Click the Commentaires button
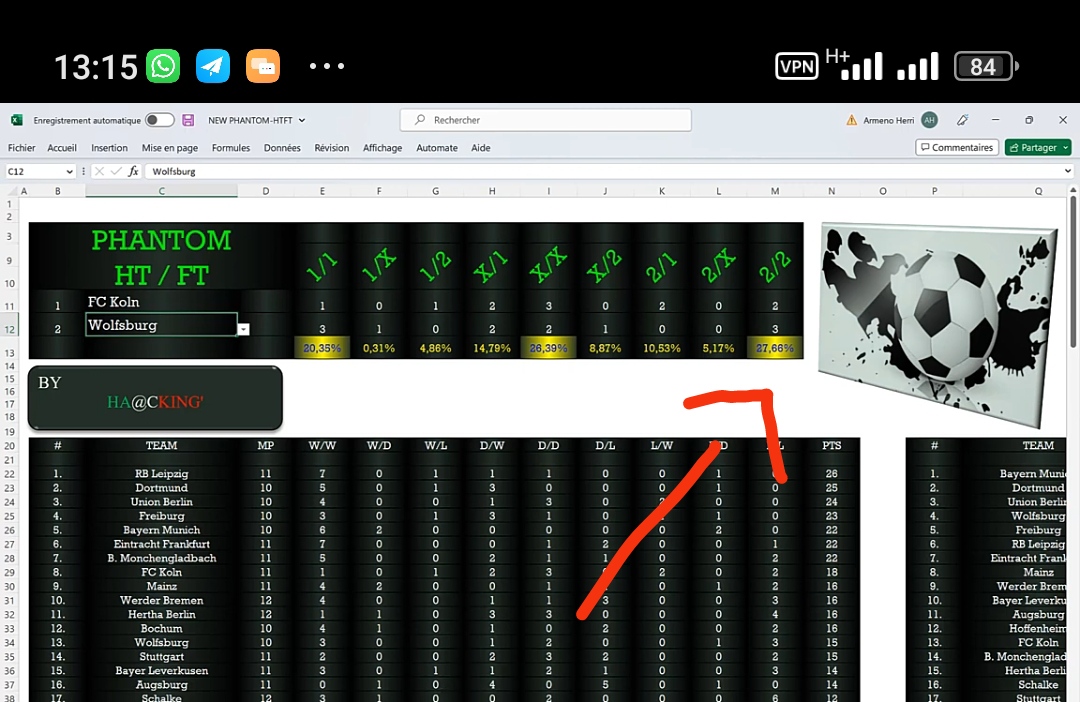1080x702 pixels. click(957, 147)
